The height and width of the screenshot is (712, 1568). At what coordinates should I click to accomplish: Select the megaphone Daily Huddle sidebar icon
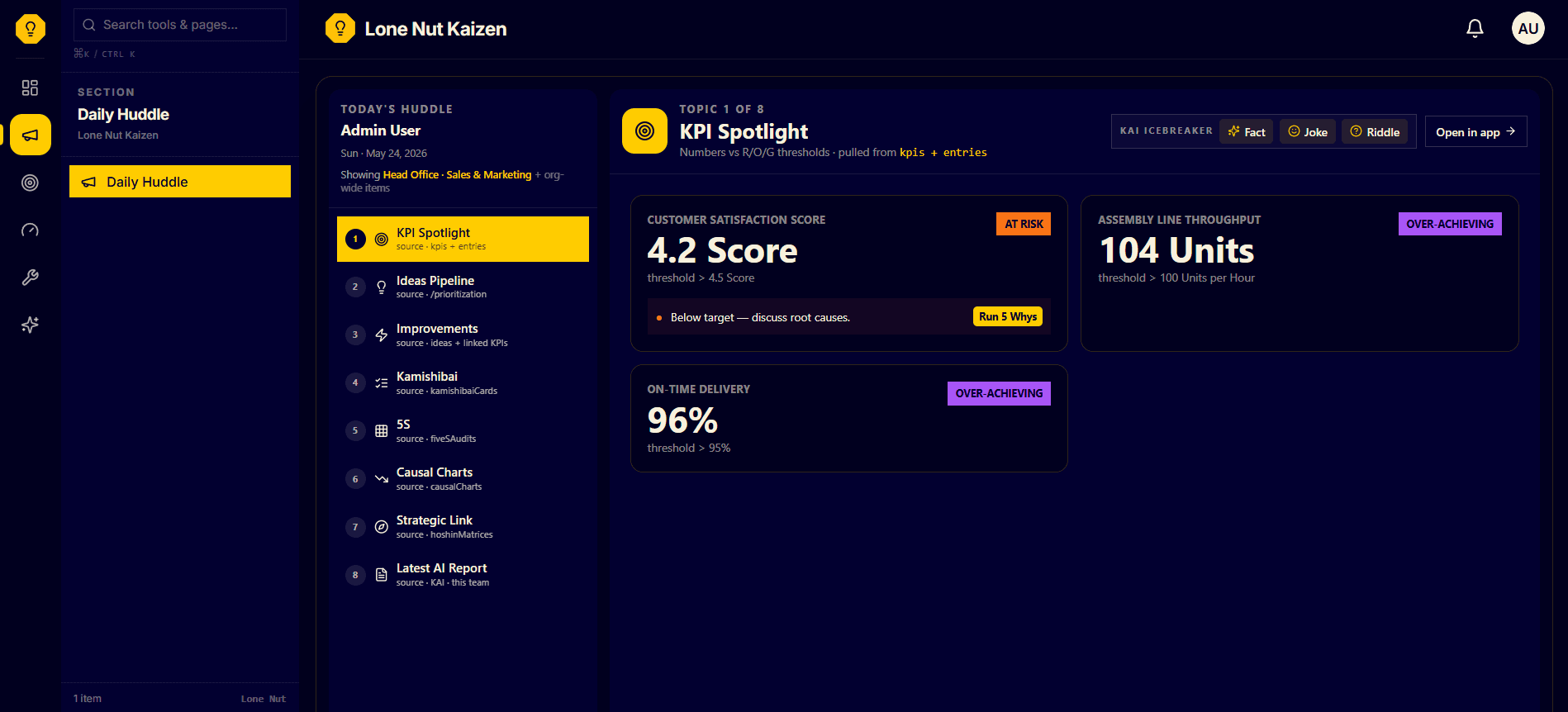[x=31, y=135]
